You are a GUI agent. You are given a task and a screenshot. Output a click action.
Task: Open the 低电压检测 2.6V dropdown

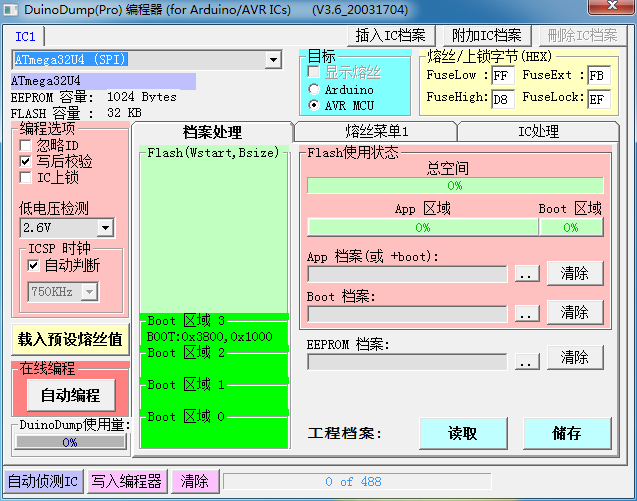pos(105,228)
